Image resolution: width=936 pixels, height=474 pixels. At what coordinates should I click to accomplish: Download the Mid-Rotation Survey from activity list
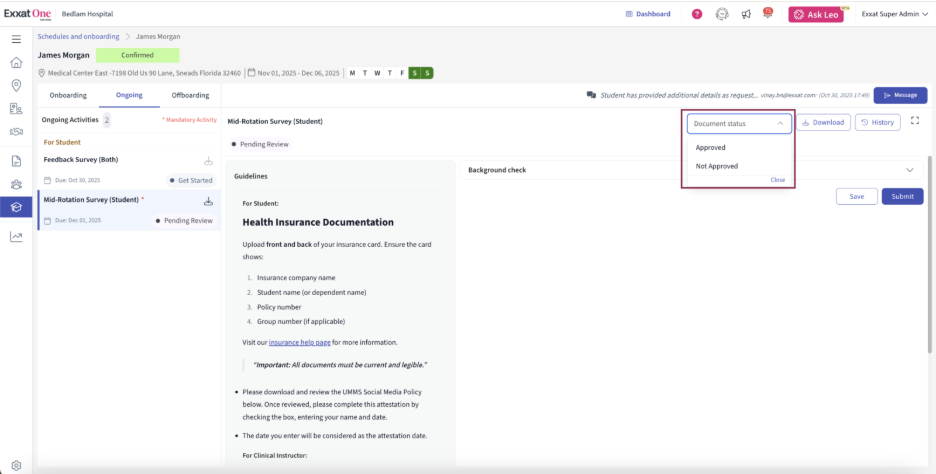209,201
